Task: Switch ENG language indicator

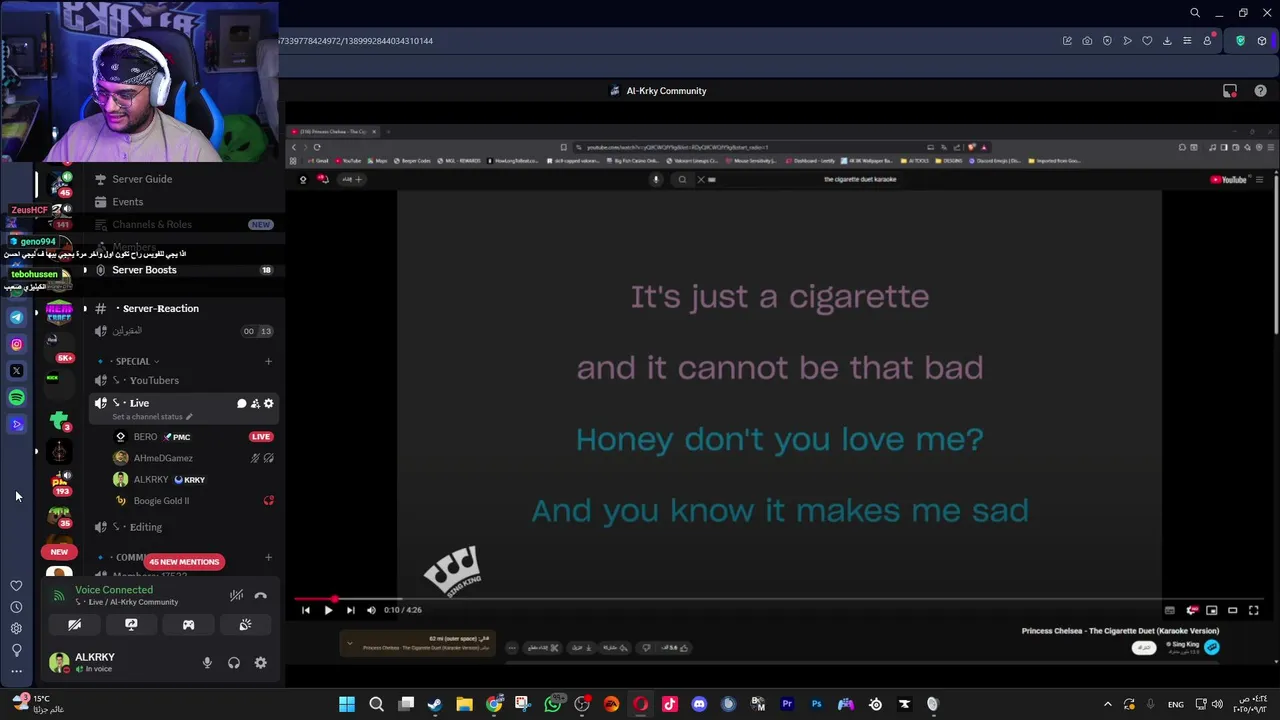Action: [1176, 704]
